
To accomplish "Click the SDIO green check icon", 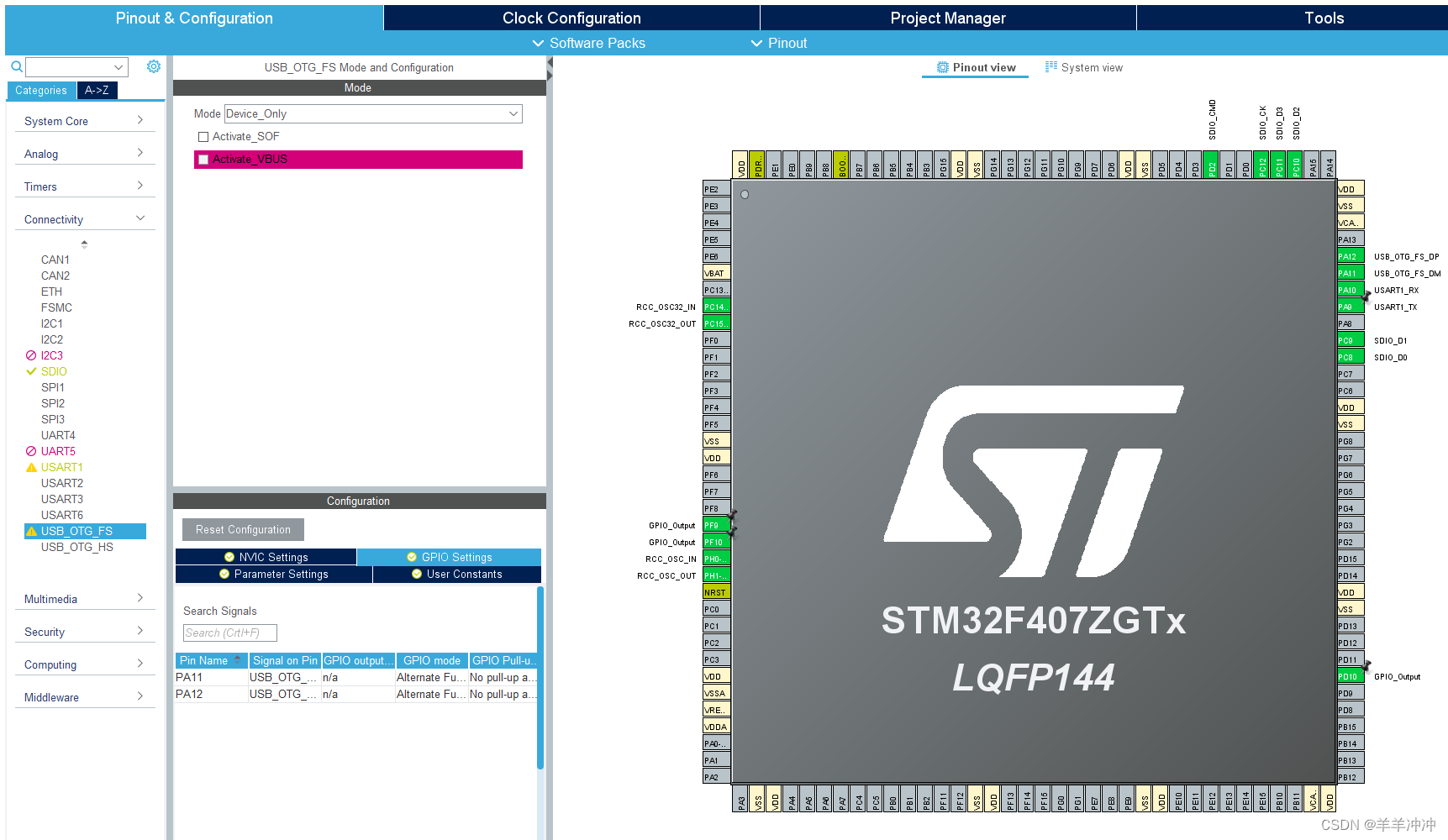I will point(31,371).
